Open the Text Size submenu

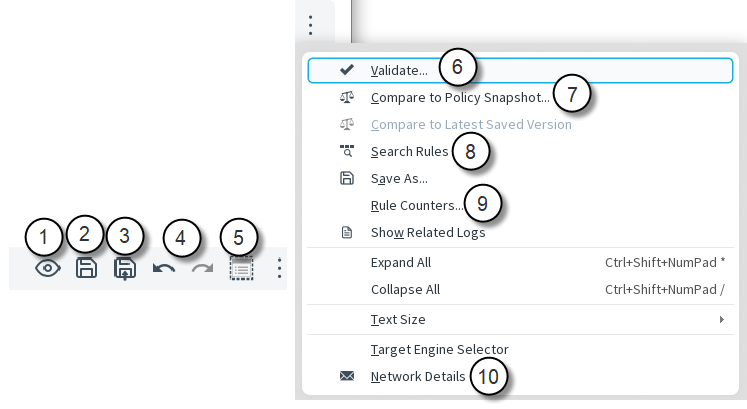point(398,320)
